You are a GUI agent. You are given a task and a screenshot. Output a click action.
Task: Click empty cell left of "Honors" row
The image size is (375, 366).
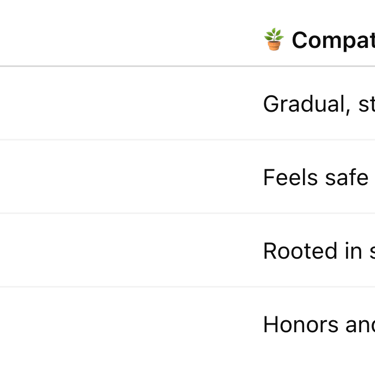pyautogui.click(x=128, y=326)
